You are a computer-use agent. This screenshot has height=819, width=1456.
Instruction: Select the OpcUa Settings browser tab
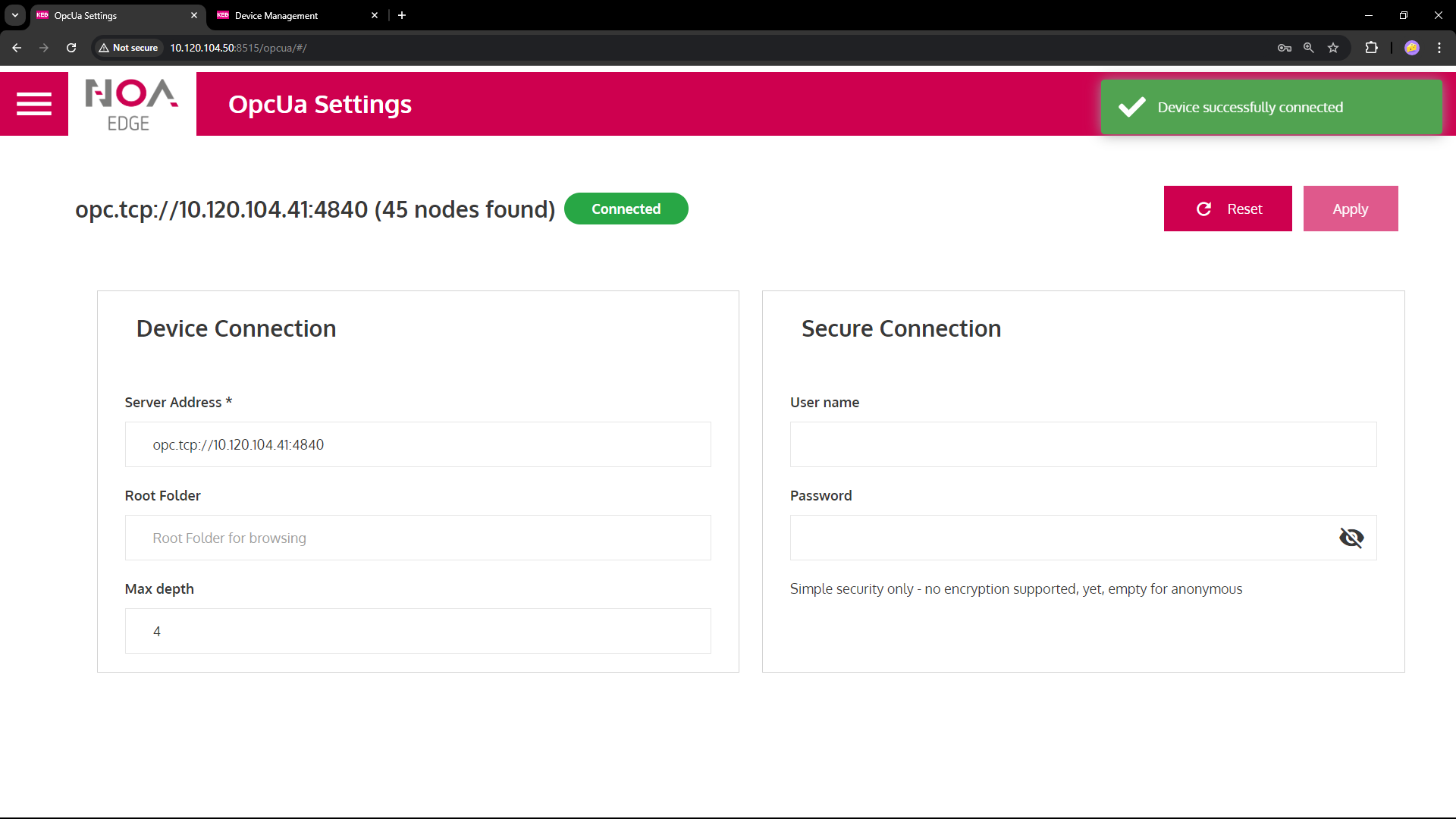110,15
